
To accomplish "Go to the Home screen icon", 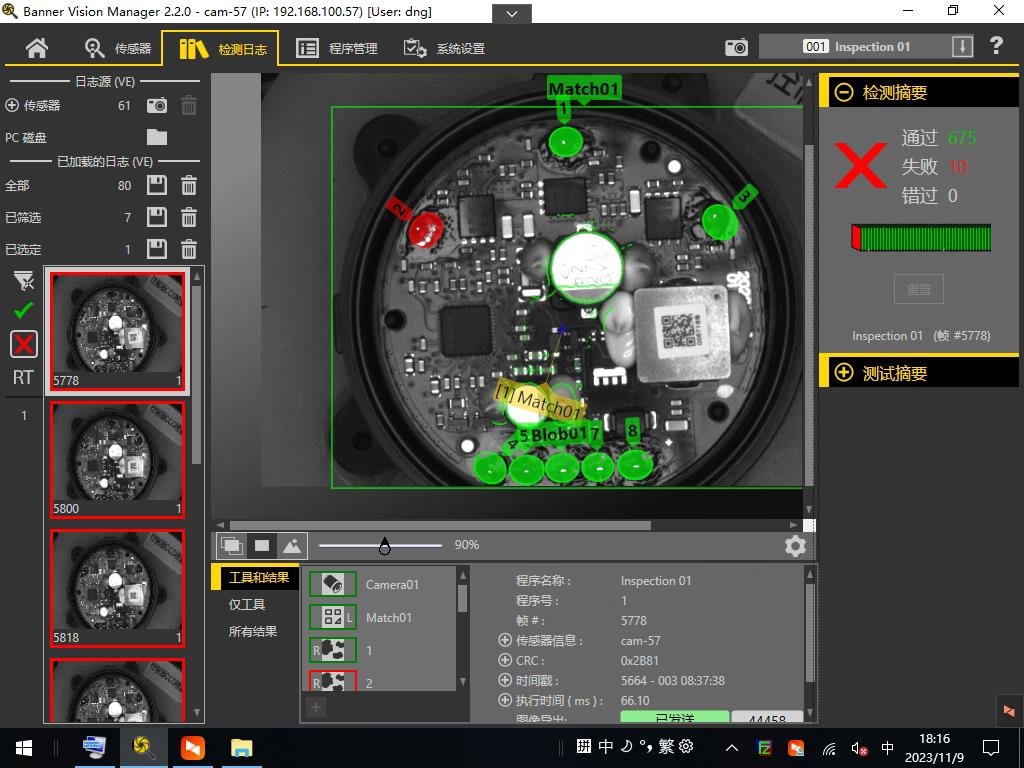I will (37, 48).
